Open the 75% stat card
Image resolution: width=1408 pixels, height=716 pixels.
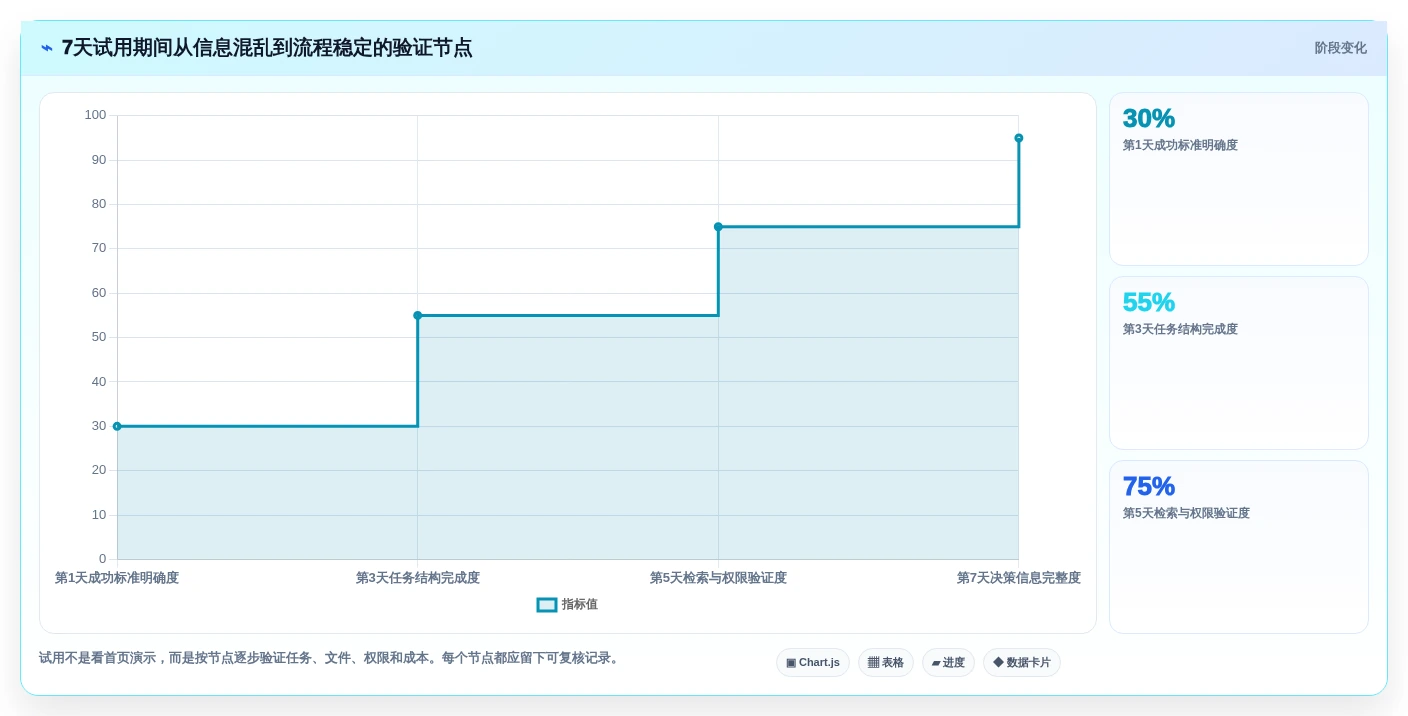pyautogui.click(x=1239, y=547)
